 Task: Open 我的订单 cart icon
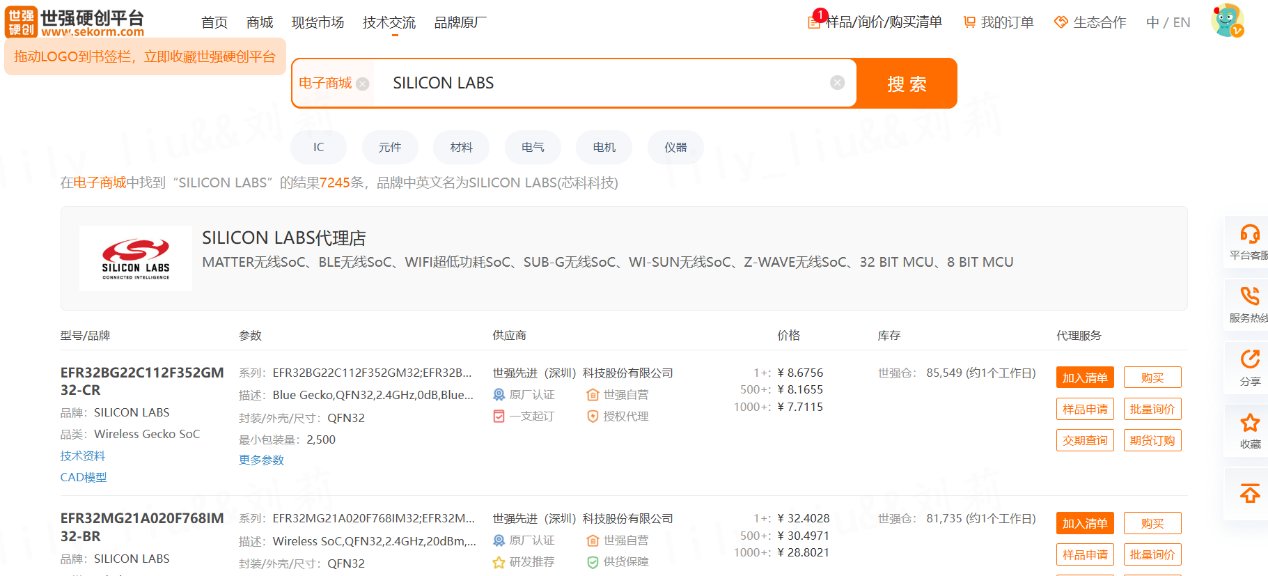(969, 22)
